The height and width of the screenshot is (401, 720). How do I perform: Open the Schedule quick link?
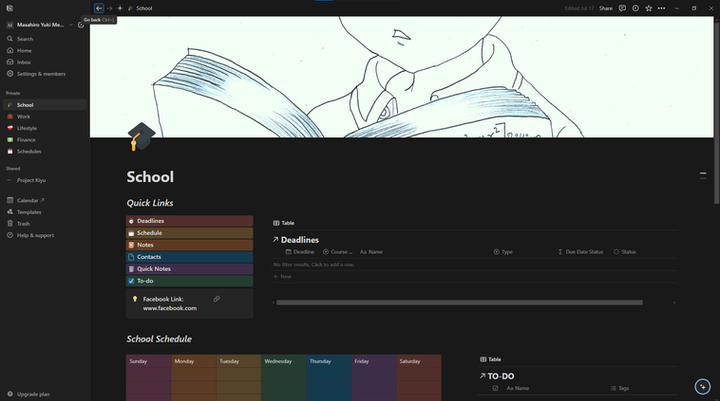(x=189, y=233)
